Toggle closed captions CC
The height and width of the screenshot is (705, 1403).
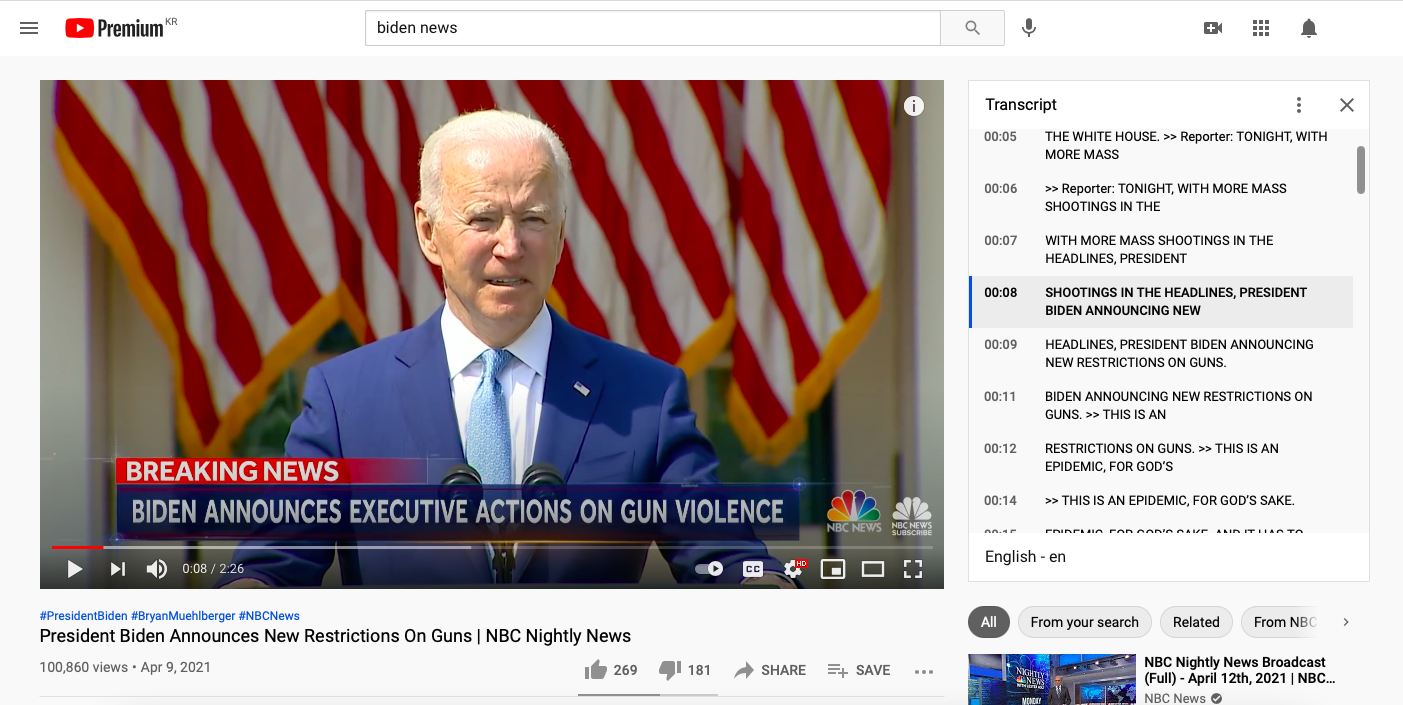(x=753, y=569)
